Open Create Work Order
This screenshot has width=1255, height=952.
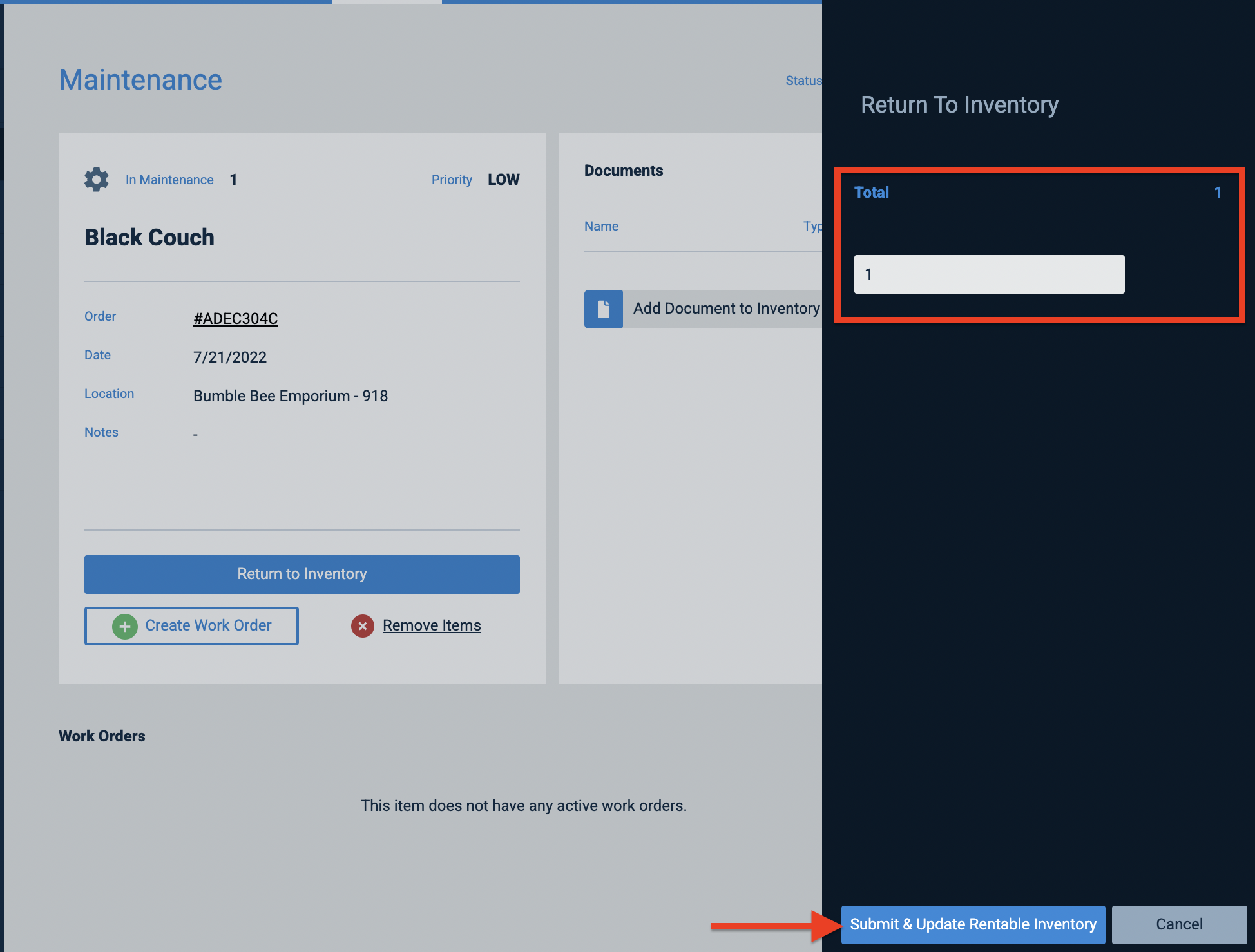point(191,626)
